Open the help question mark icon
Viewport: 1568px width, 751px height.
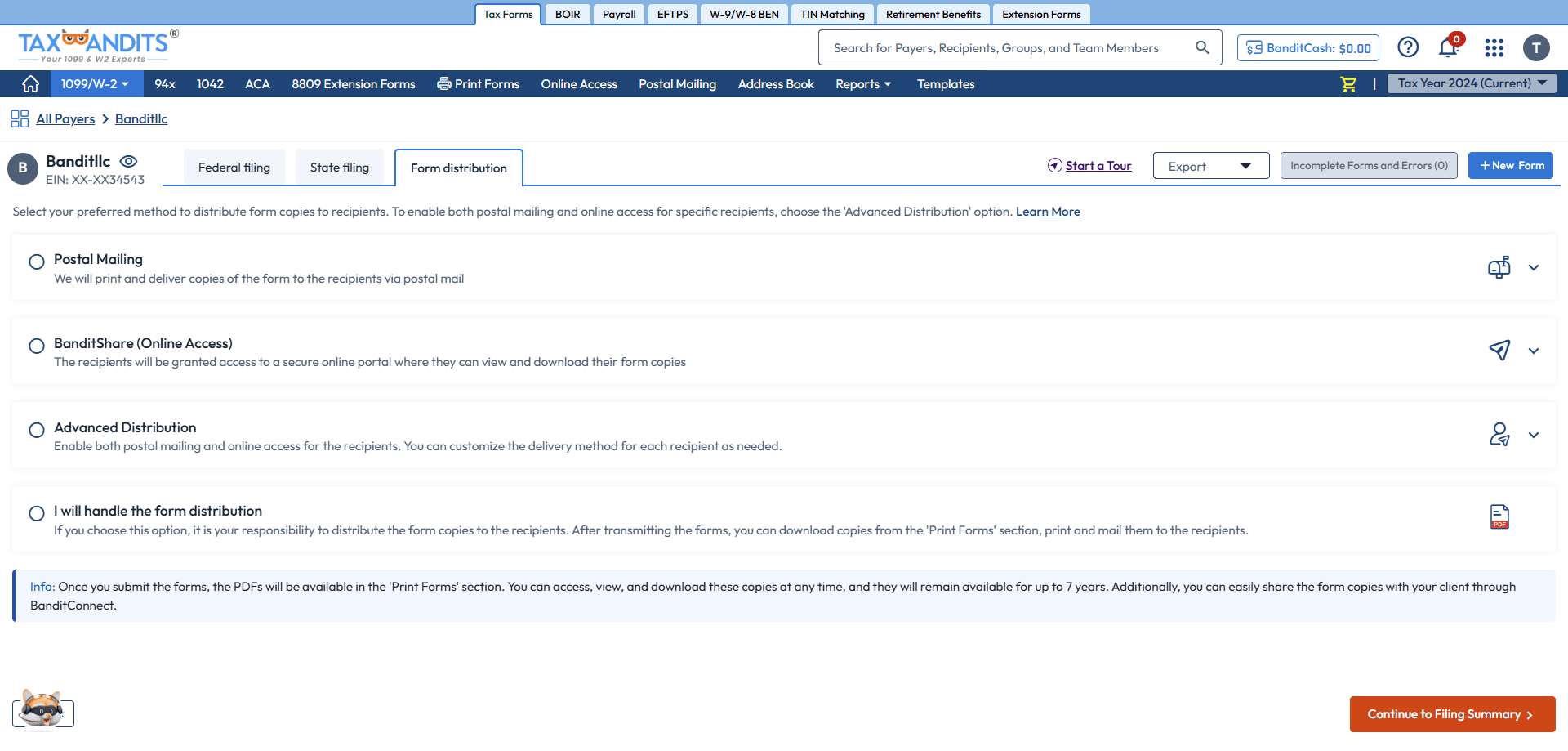[x=1408, y=47]
